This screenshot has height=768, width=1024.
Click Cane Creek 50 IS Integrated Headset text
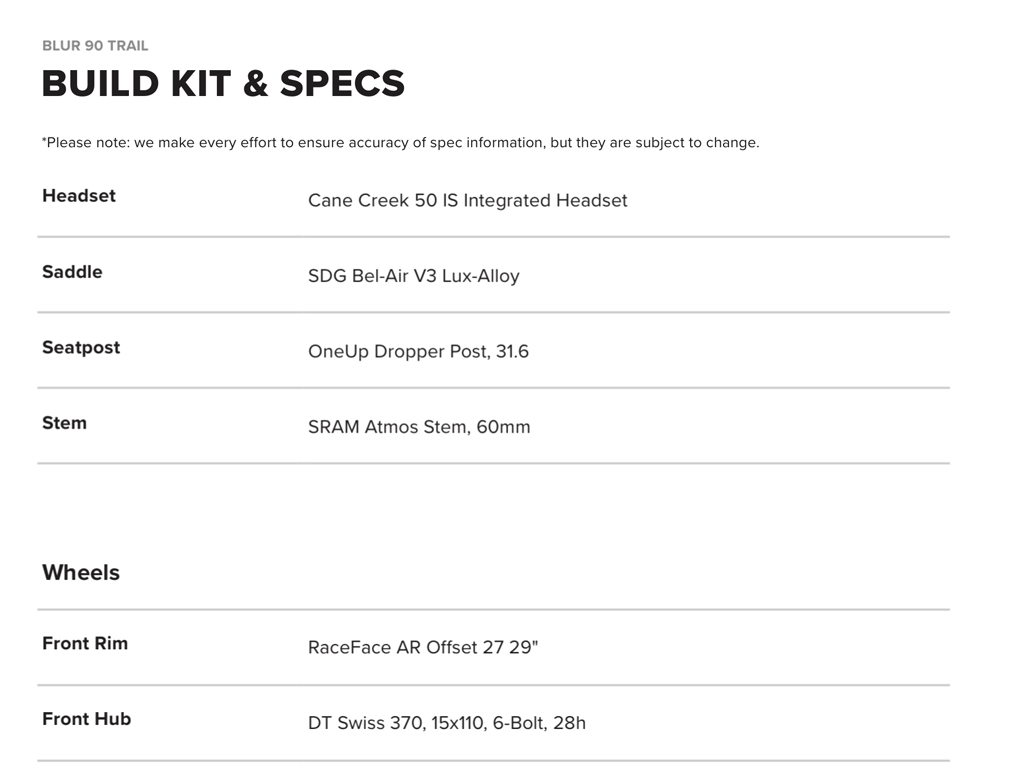(467, 200)
